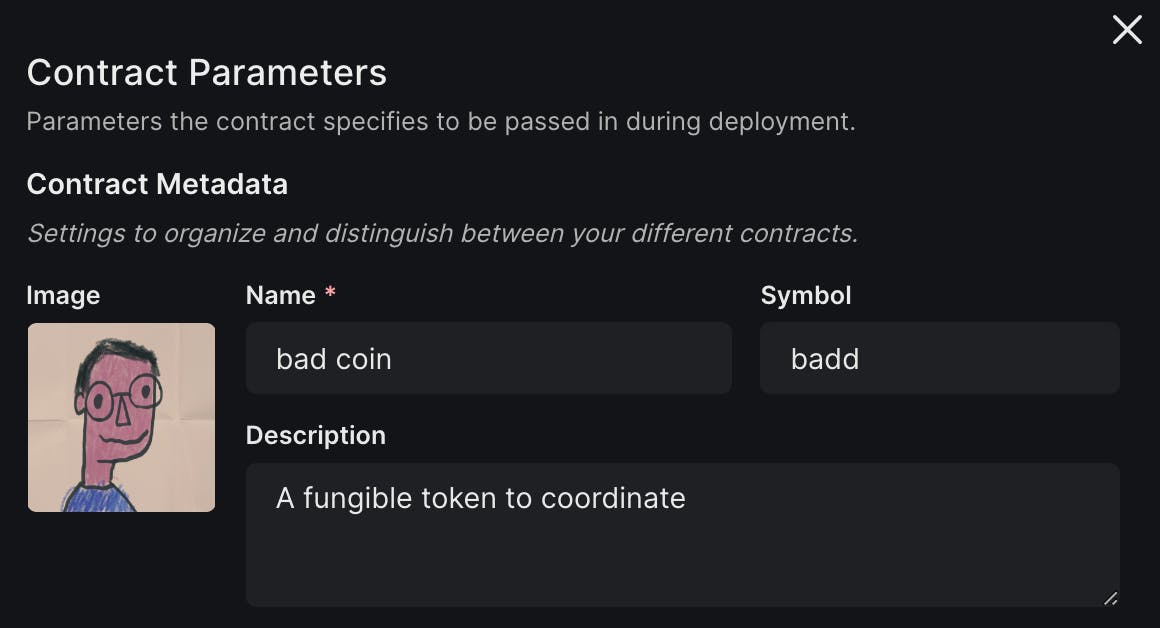Click the red required asterisk beside Name
1160x628 pixels.
click(x=330, y=292)
